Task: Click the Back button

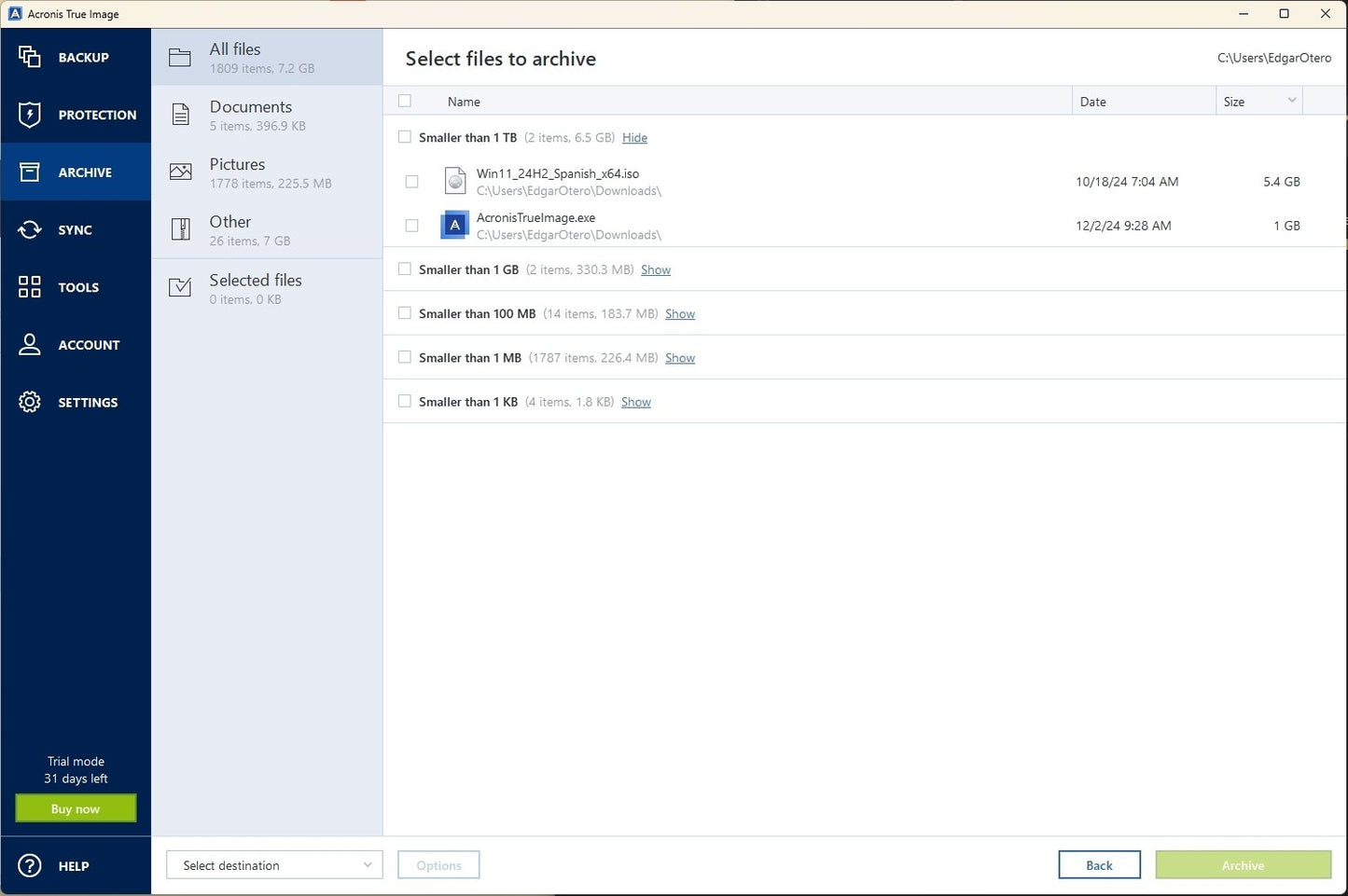Action: coord(1099,865)
